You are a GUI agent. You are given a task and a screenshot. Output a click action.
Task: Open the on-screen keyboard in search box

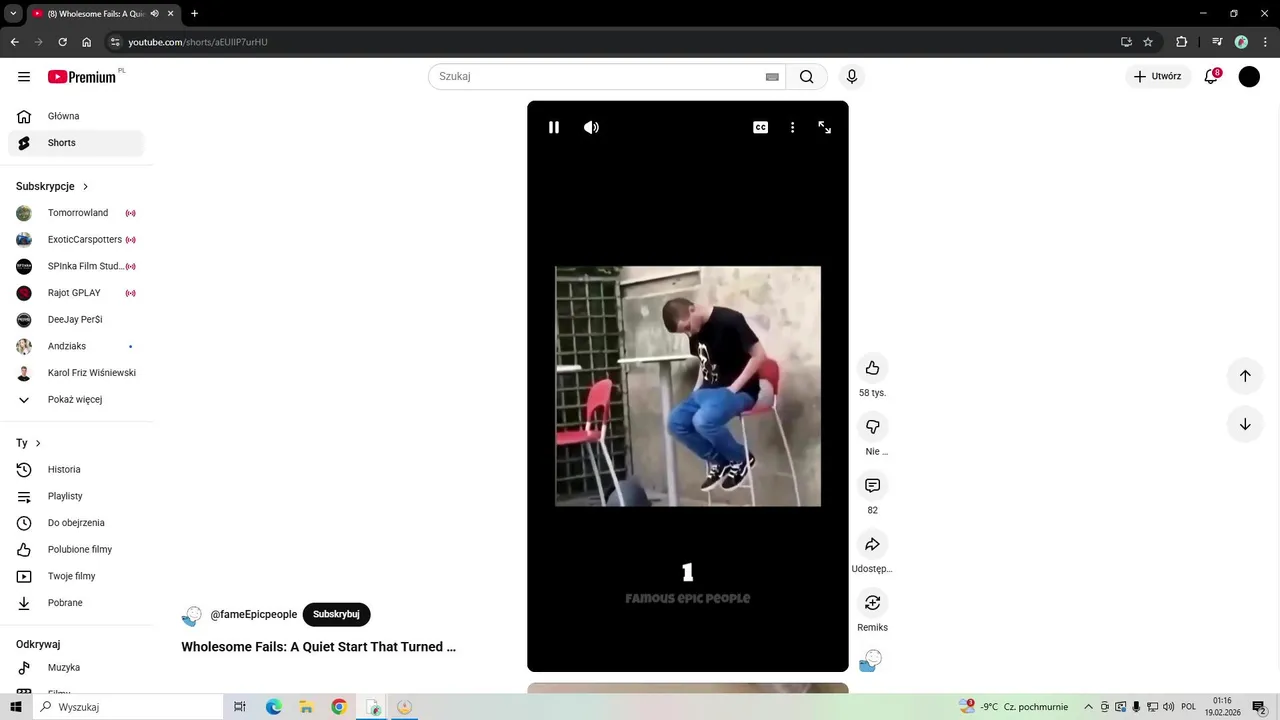coord(772,77)
